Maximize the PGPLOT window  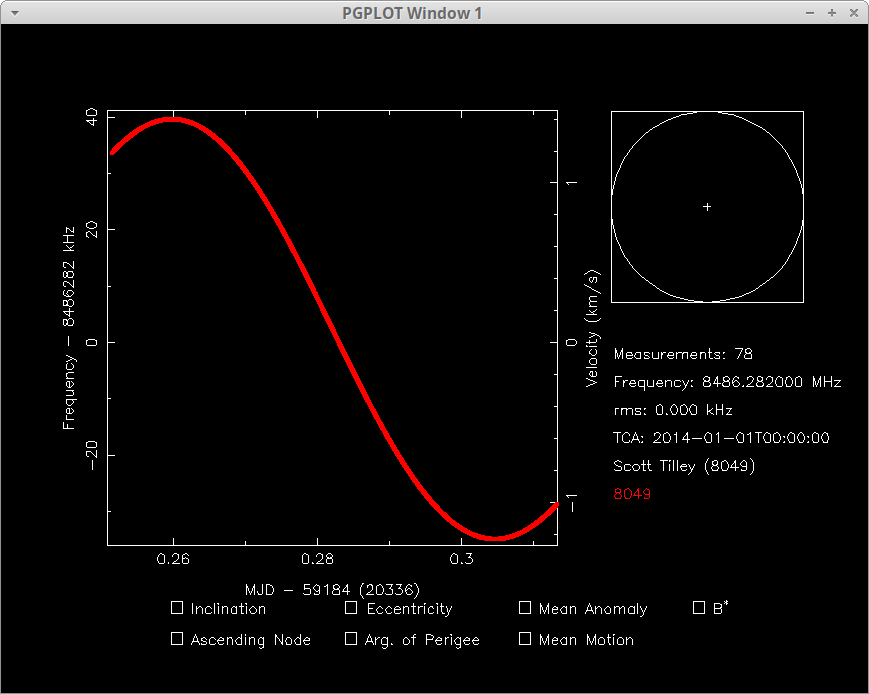[832, 13]
